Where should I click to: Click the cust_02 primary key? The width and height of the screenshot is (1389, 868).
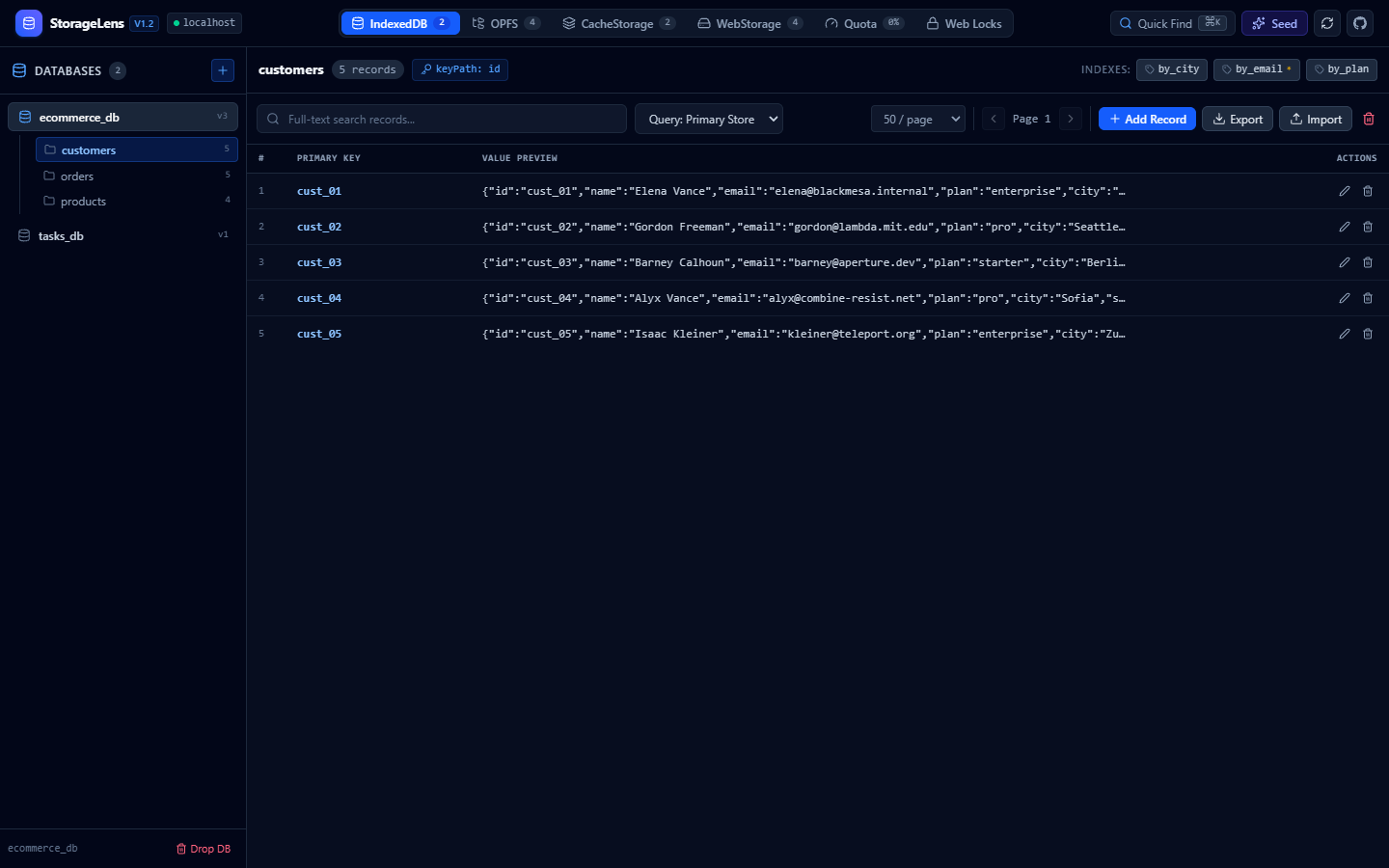point(319,227)
